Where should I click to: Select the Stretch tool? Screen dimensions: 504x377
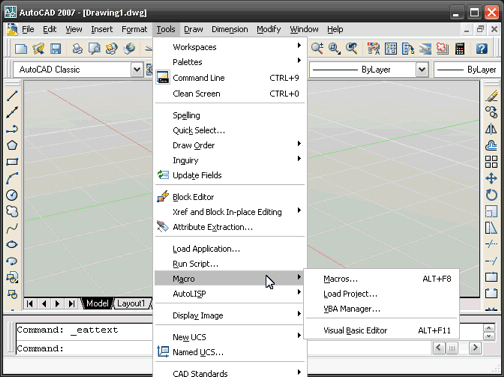pos(491,228)
